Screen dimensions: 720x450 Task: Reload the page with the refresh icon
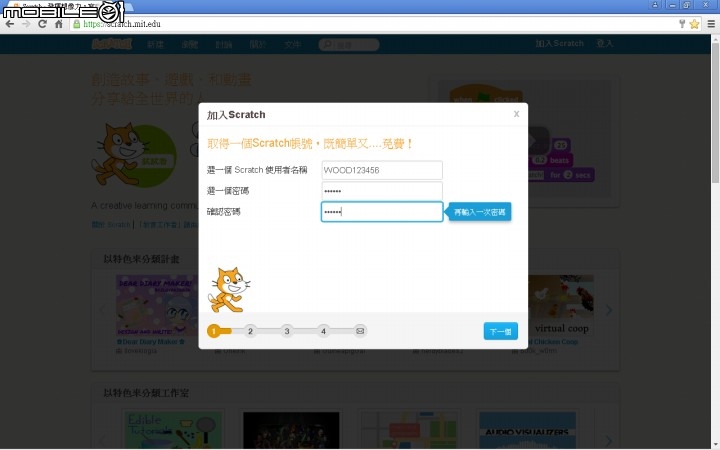pyautogui.click(x=42, y=24)
